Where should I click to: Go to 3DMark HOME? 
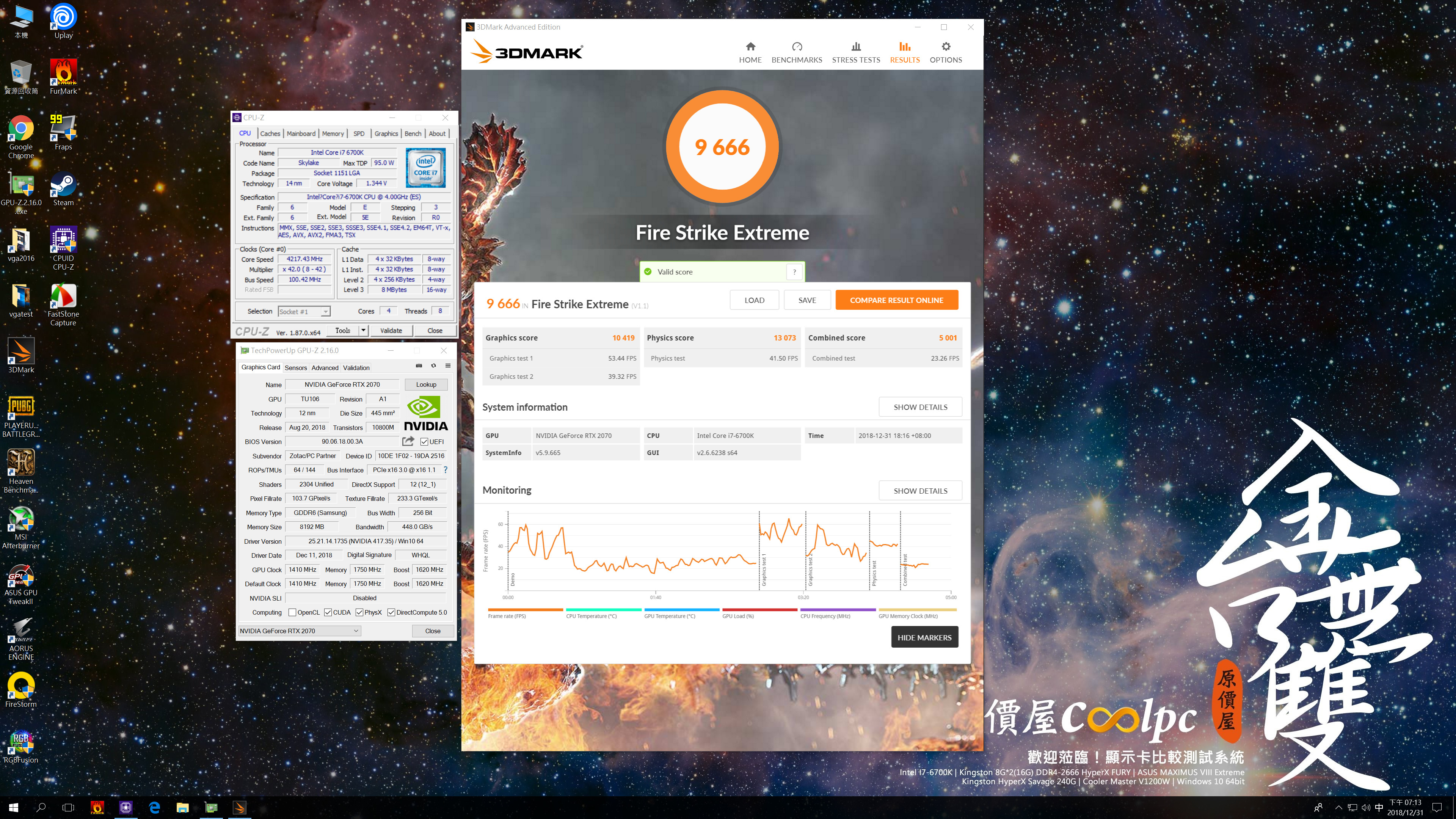point(750,53)
